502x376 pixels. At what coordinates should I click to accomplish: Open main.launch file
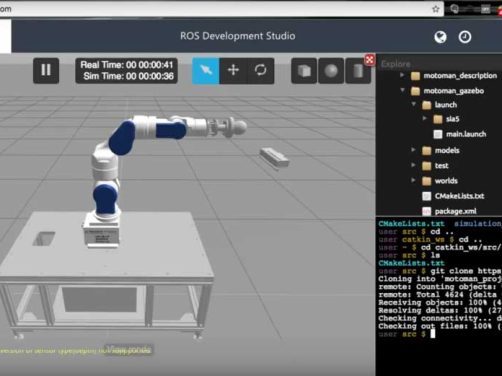[466, 134]
